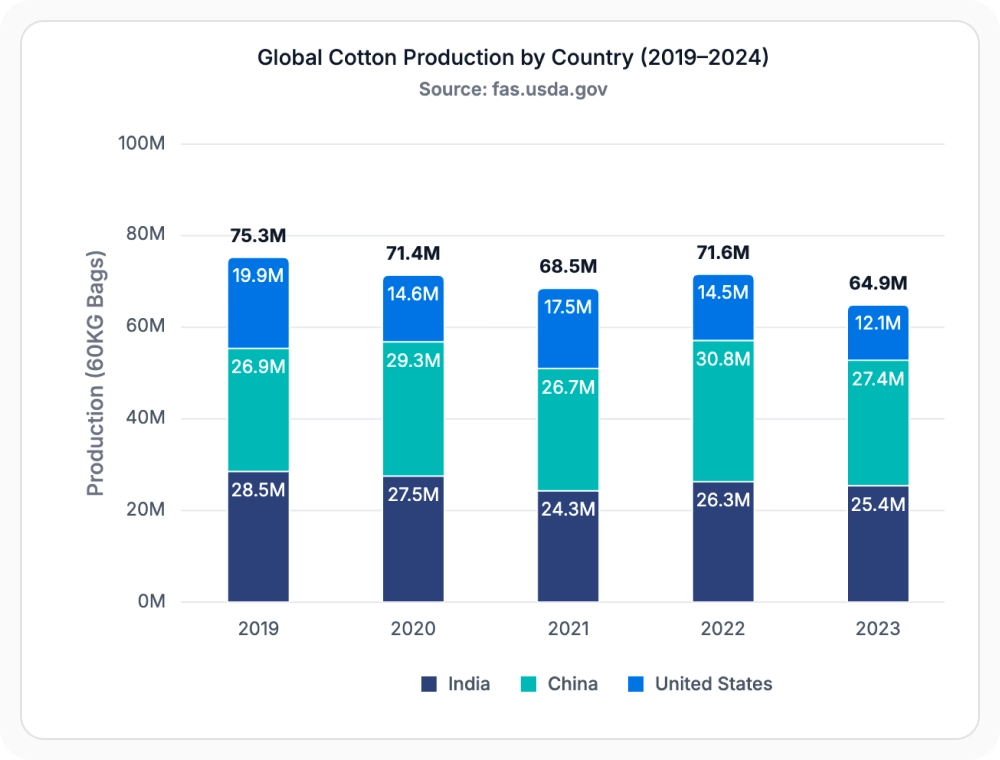Select the 2020 India bar segment 27.5M
This screenshot has height=760, width=1000.
(x=413, y=539)
